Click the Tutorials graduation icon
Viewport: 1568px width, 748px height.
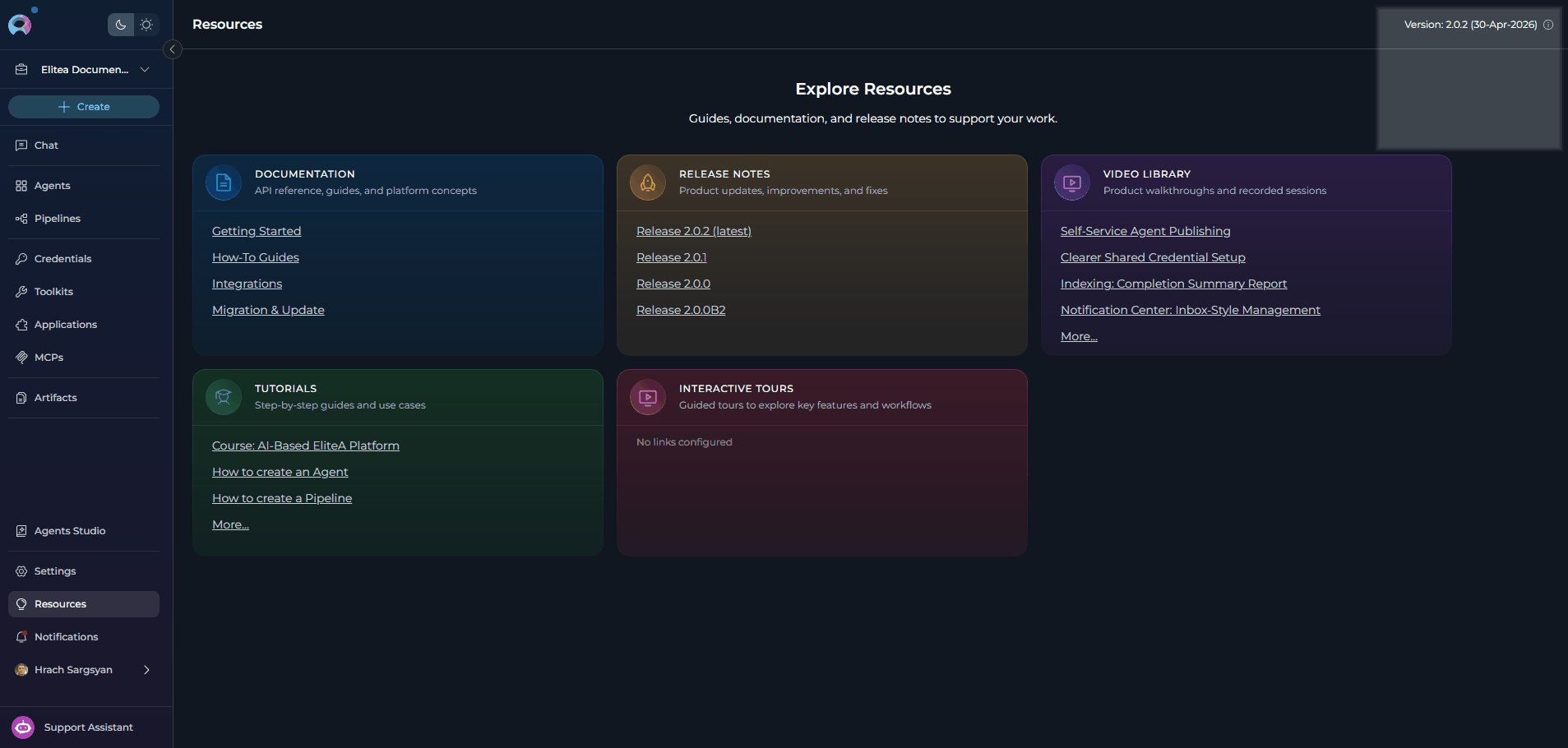[224, 397]
